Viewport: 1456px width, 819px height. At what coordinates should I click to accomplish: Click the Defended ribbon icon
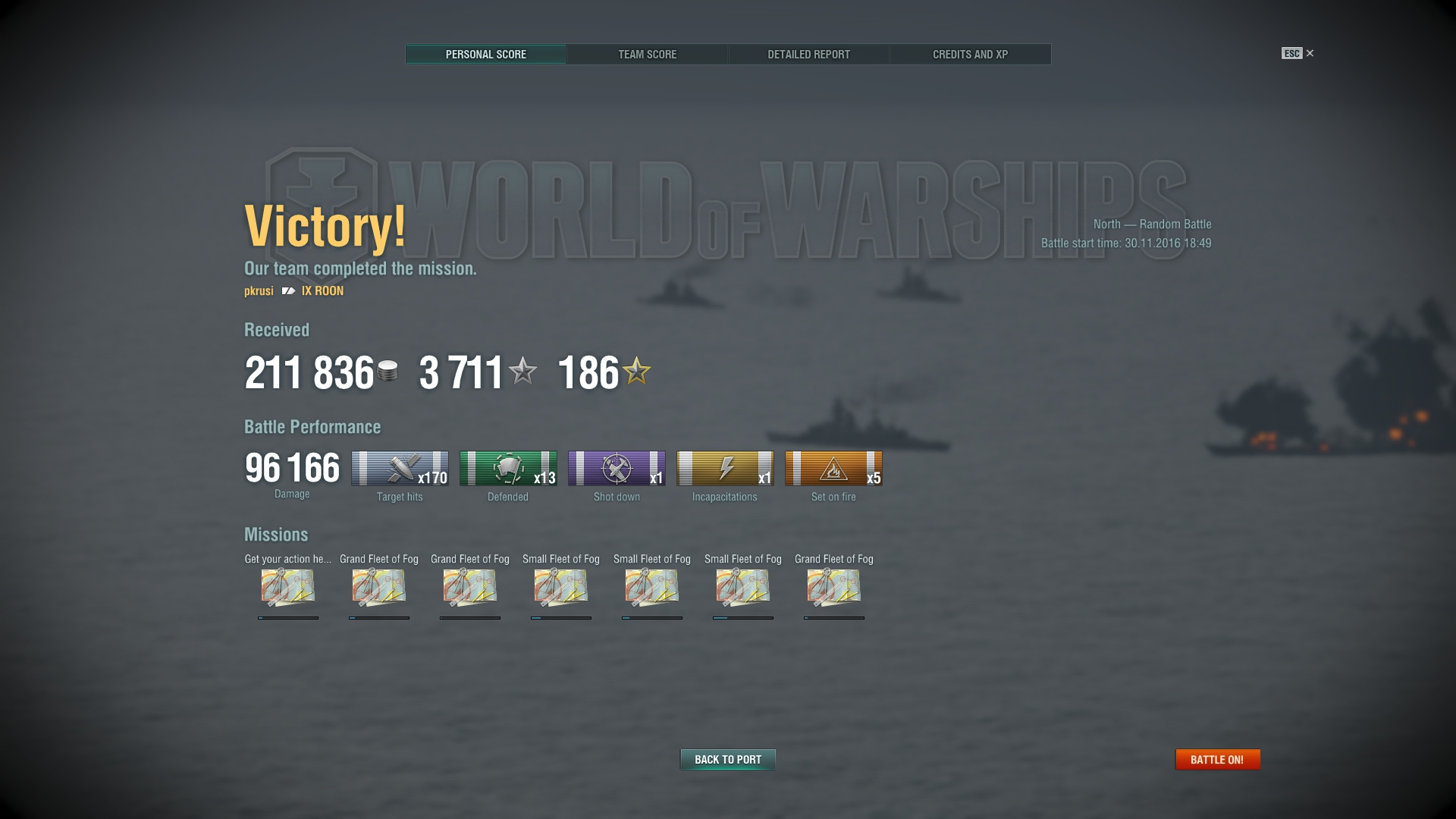click(x=508, y=468)
